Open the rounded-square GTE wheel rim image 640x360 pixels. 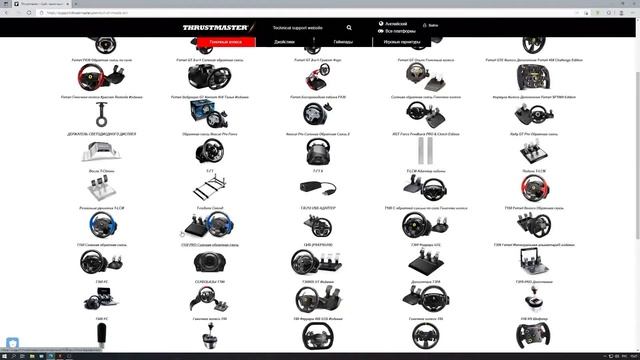point(318,336)
